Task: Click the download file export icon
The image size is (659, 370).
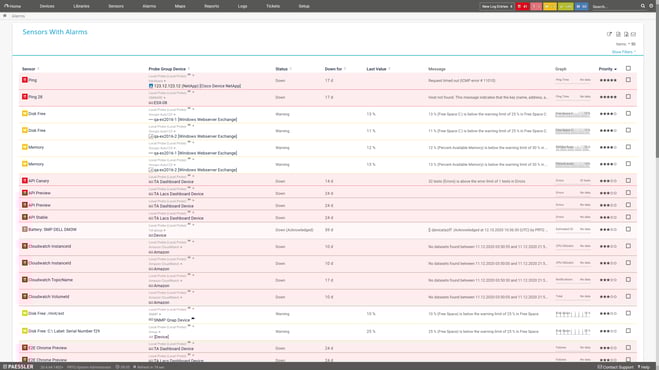Action: coord(626,34)
